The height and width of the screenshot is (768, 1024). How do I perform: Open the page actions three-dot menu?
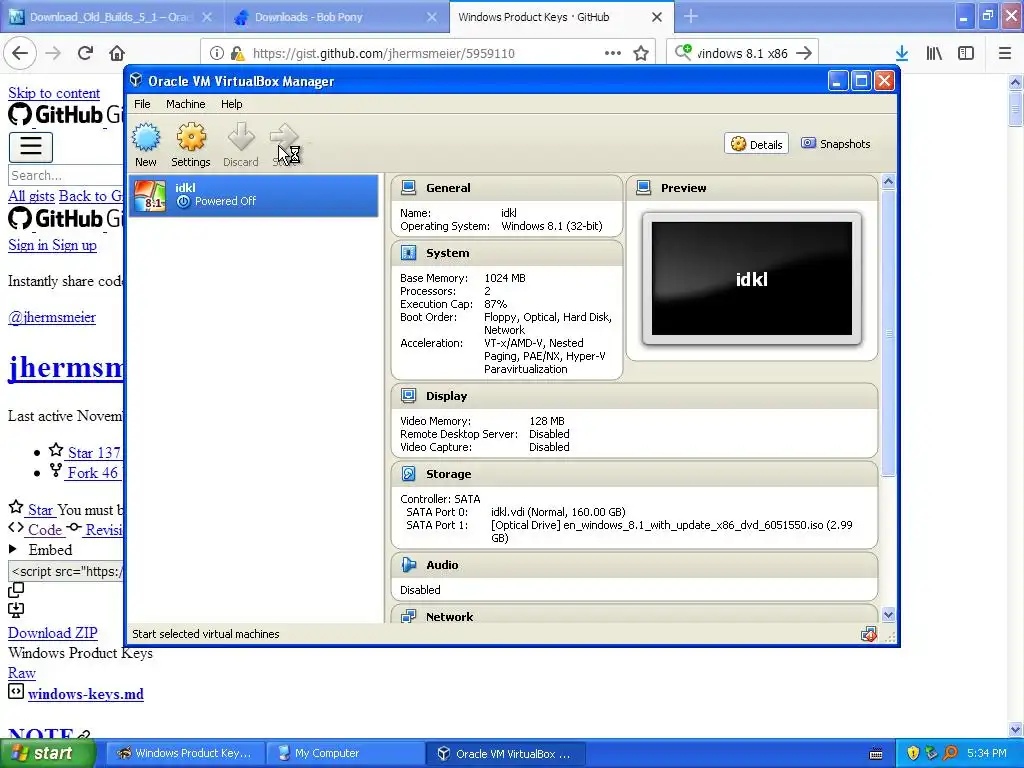coord(613,53)
